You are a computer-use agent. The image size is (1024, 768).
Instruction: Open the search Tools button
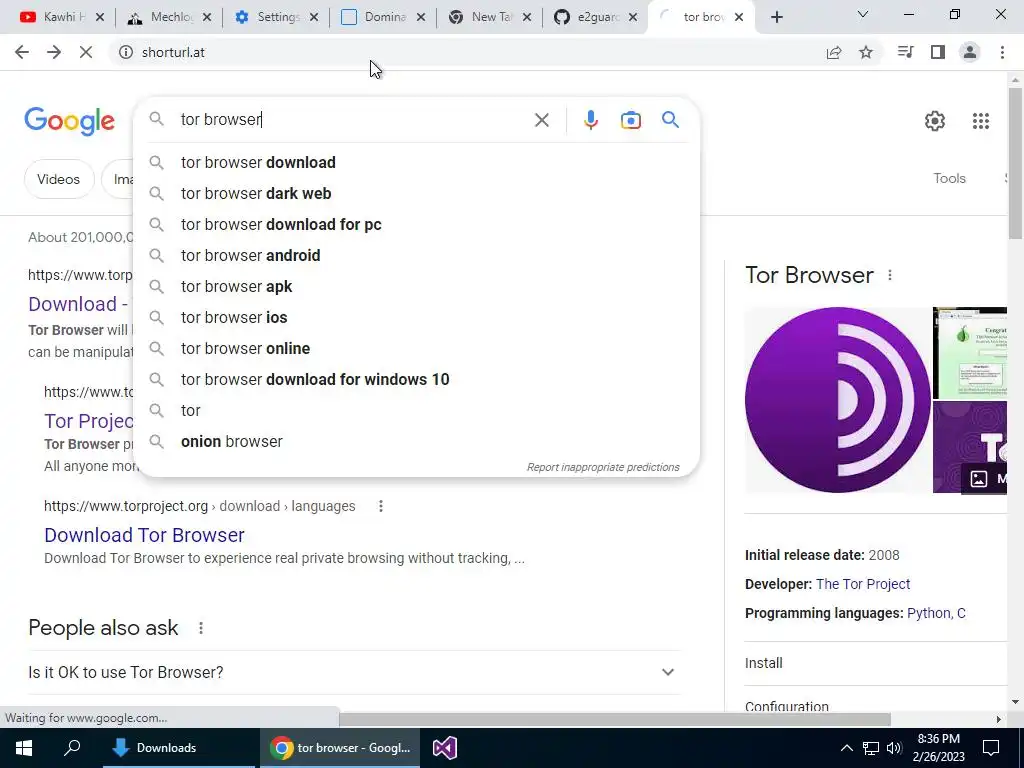(x=949, y=178)
